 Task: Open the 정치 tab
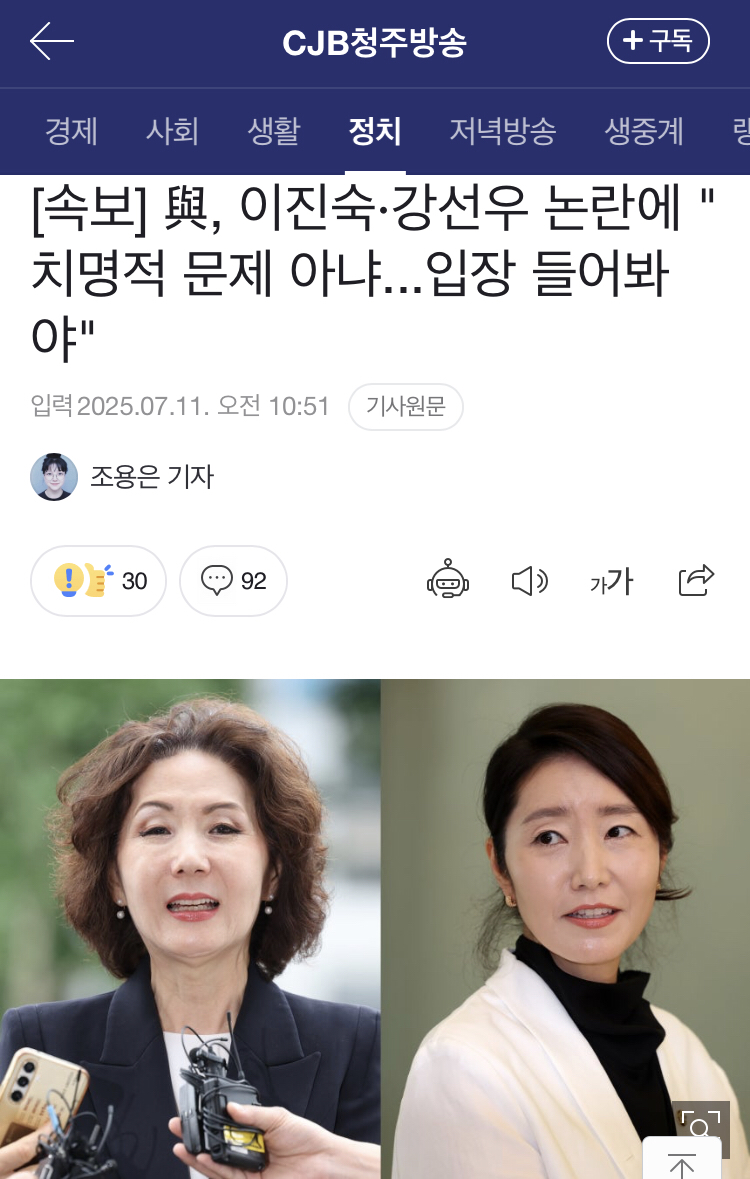(375, 131)
